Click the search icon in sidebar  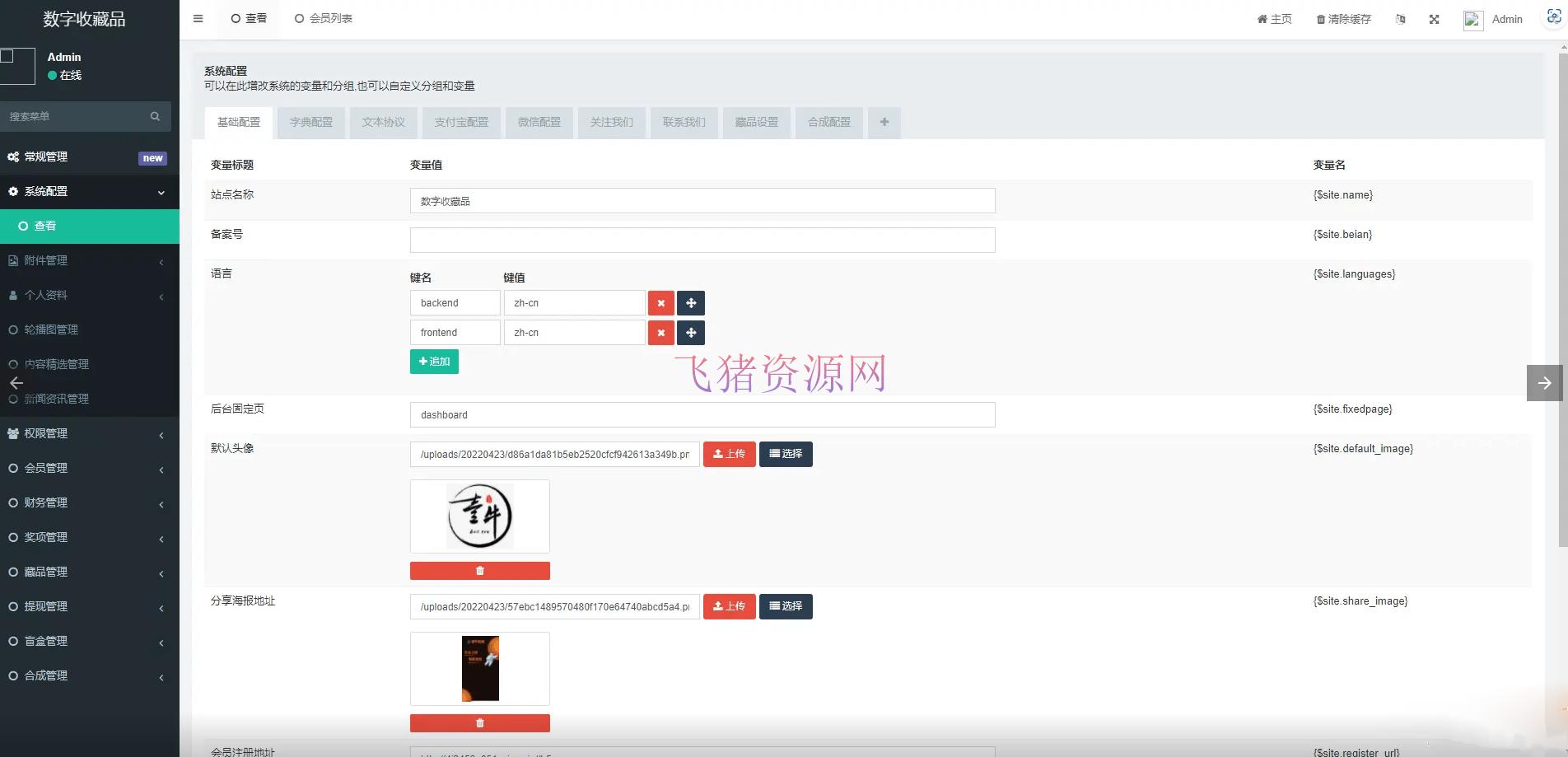coord(155,117)
